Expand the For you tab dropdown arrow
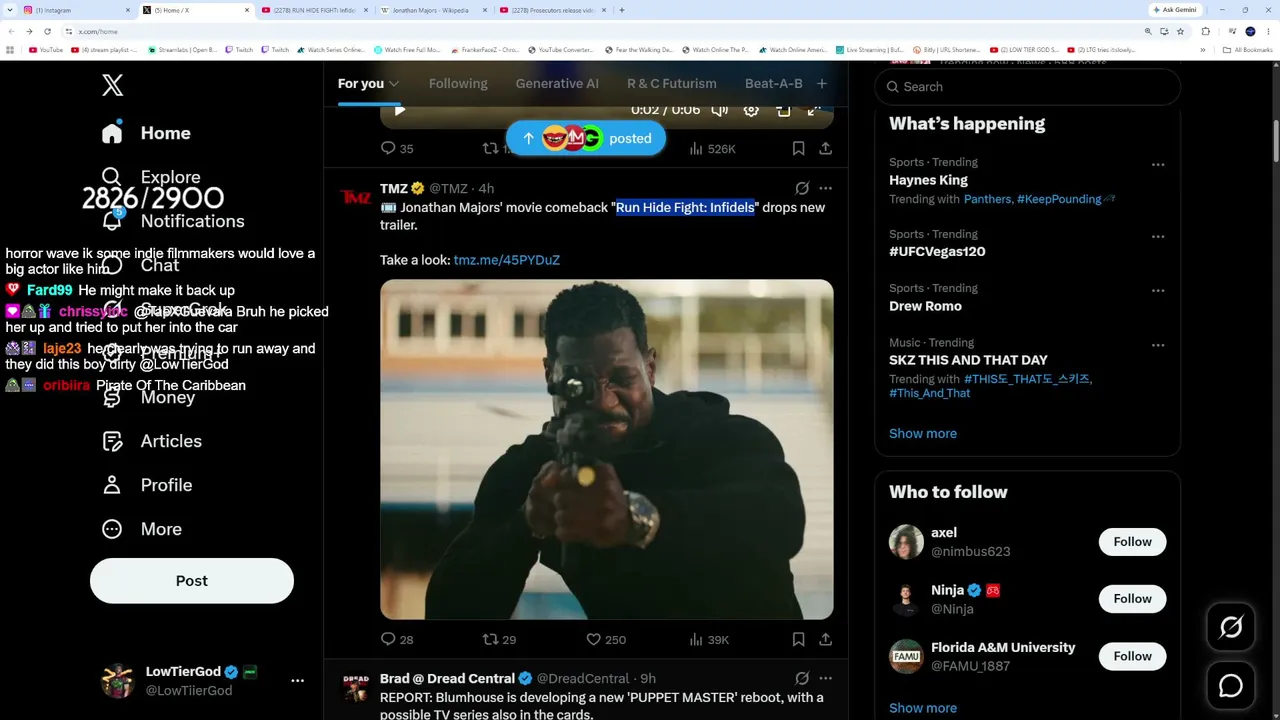The height and width of the screenshot is (720, 1280). point(394,84)
